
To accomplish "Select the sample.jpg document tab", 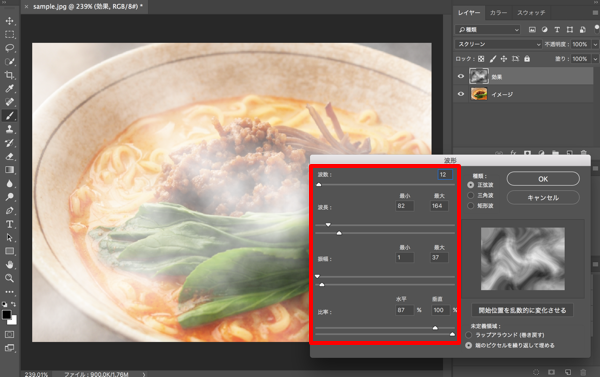I will point(85,7).
